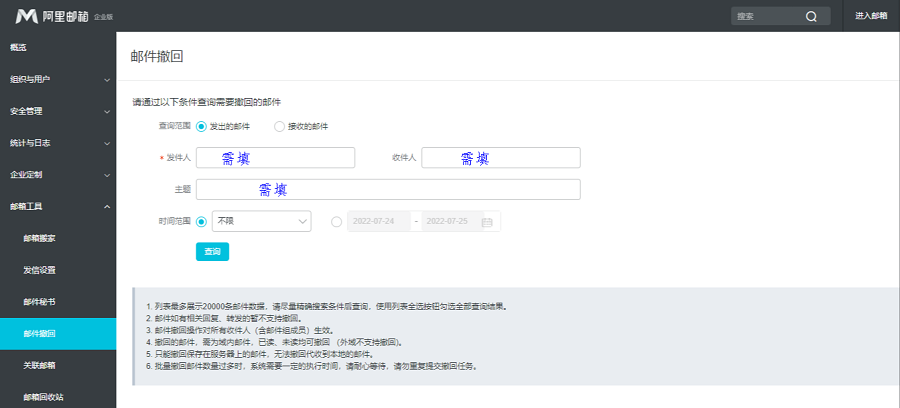Collapse 邮箱工具 sidebar section
This screenshot has height=408, width=900.
tap(58, 207)
